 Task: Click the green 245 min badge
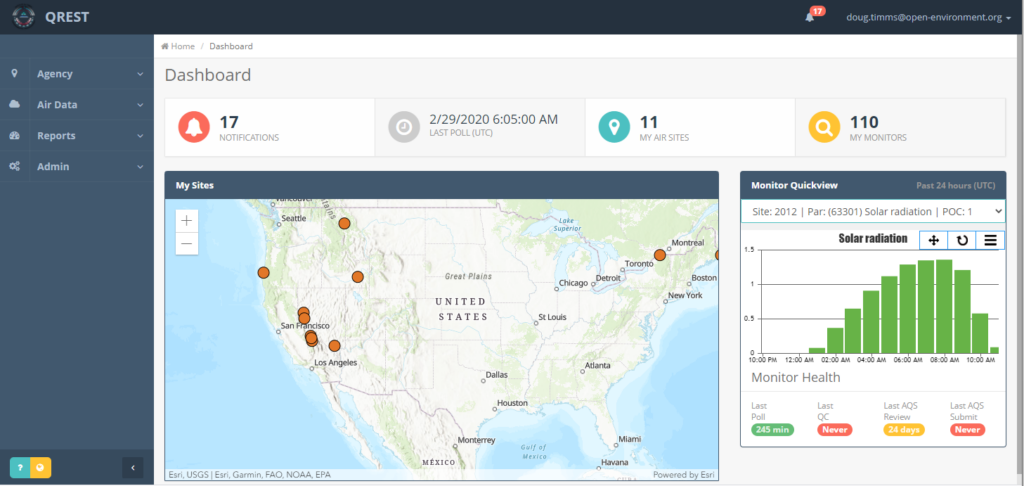coord(773,430)
